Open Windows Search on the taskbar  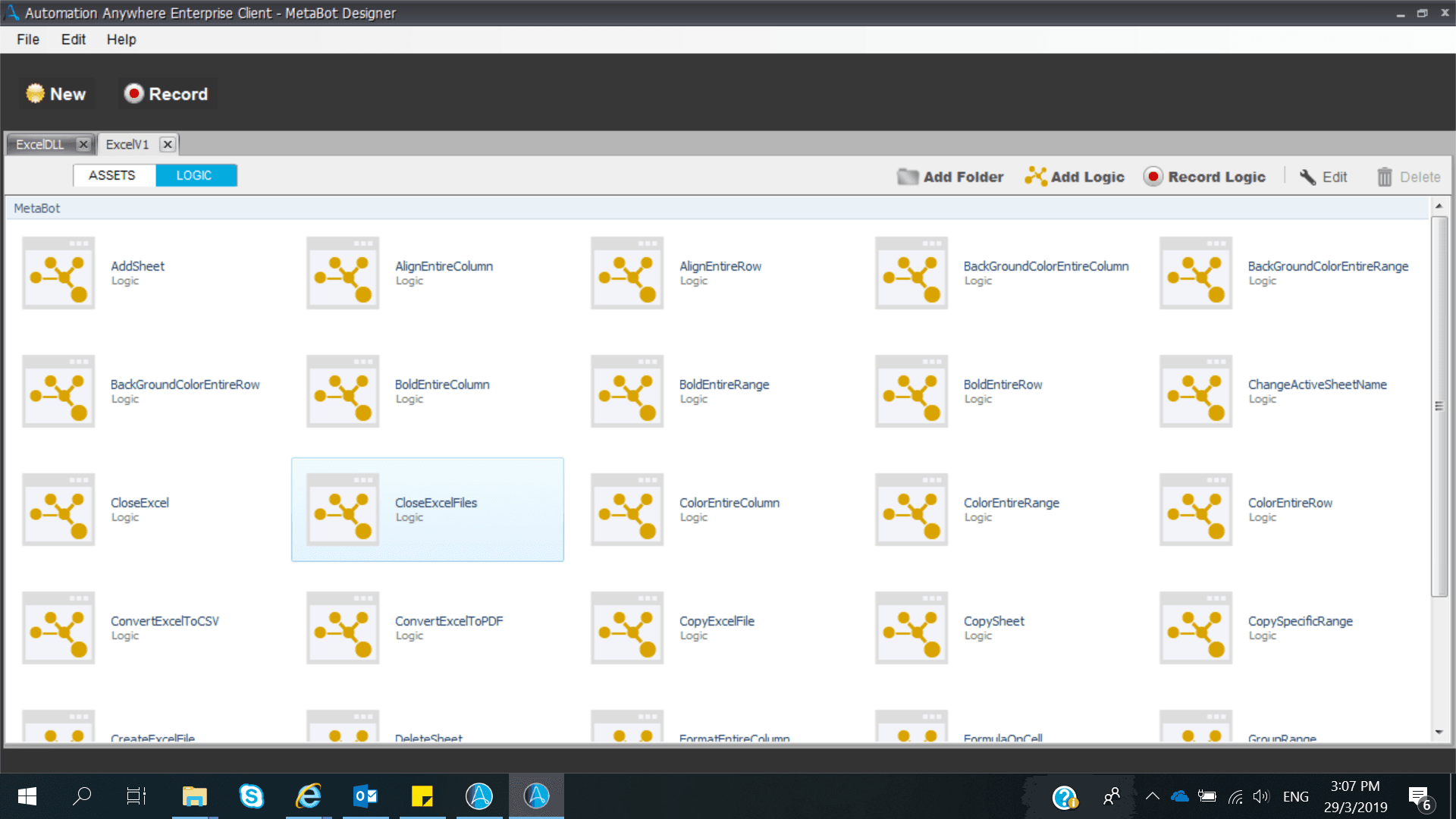(x=82, y=796)
